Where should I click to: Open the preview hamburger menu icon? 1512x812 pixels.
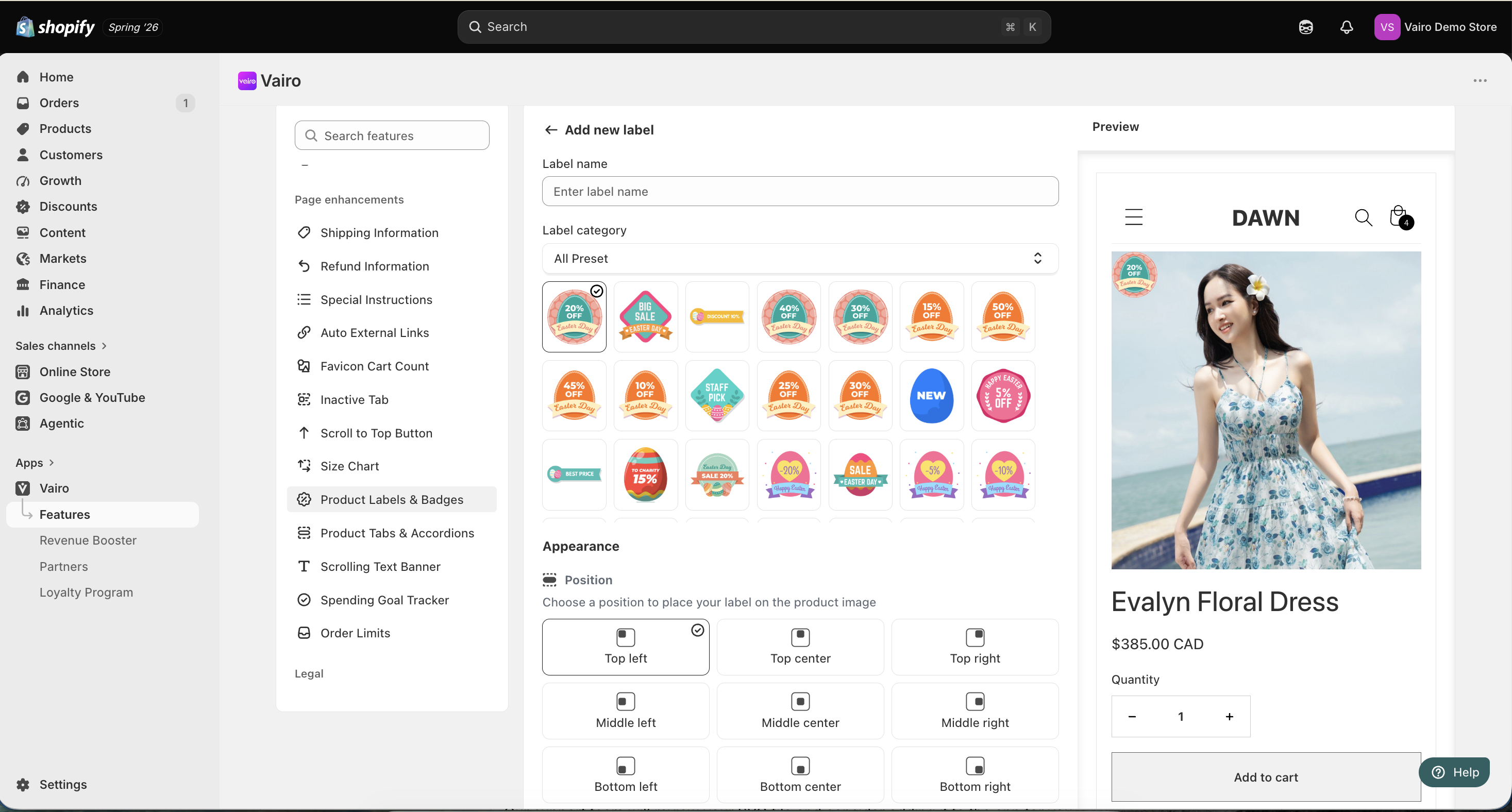coord(1133,217)
